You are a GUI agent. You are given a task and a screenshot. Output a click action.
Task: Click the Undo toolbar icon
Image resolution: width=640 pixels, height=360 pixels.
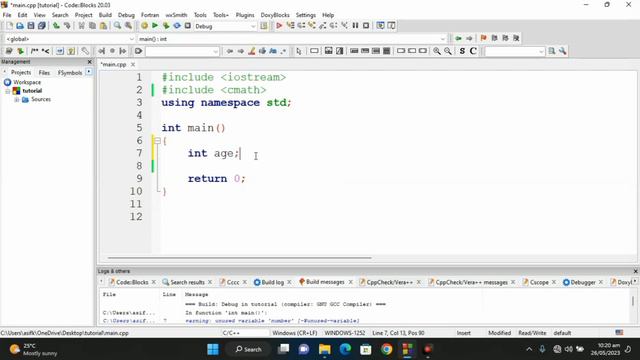(56, 26)
